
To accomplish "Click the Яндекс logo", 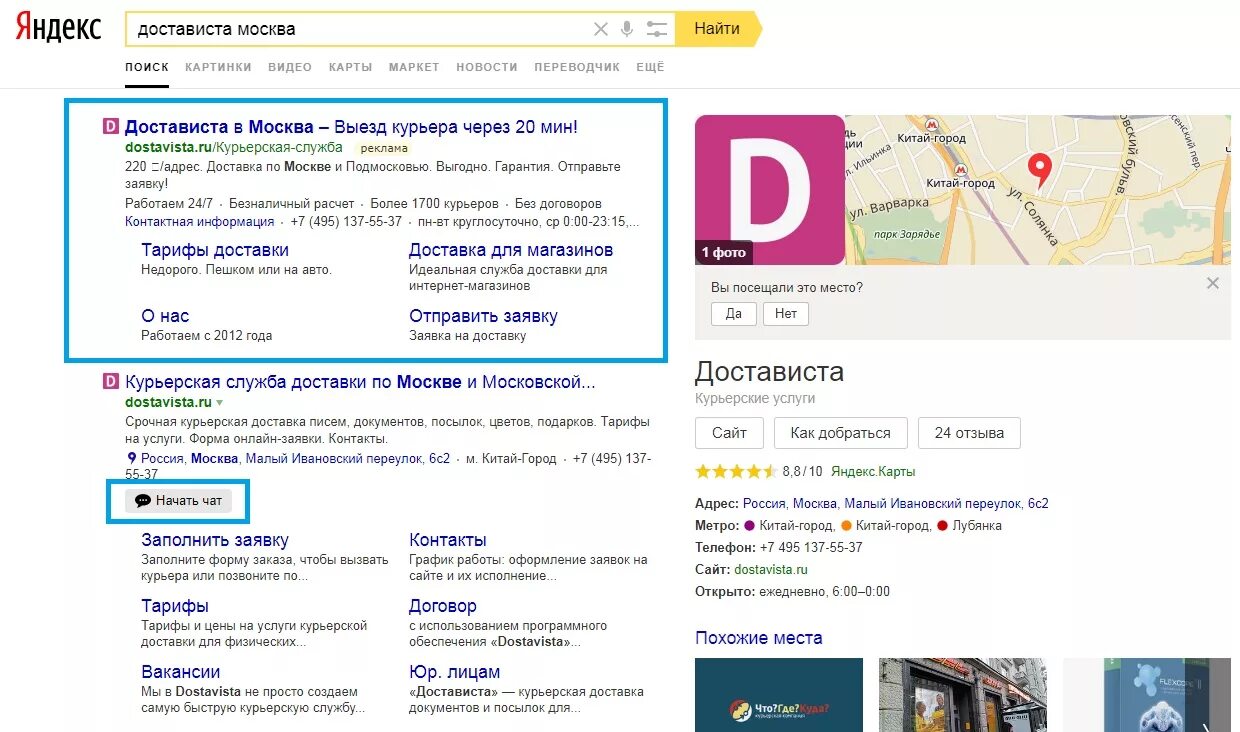I will tap(58, 28).
